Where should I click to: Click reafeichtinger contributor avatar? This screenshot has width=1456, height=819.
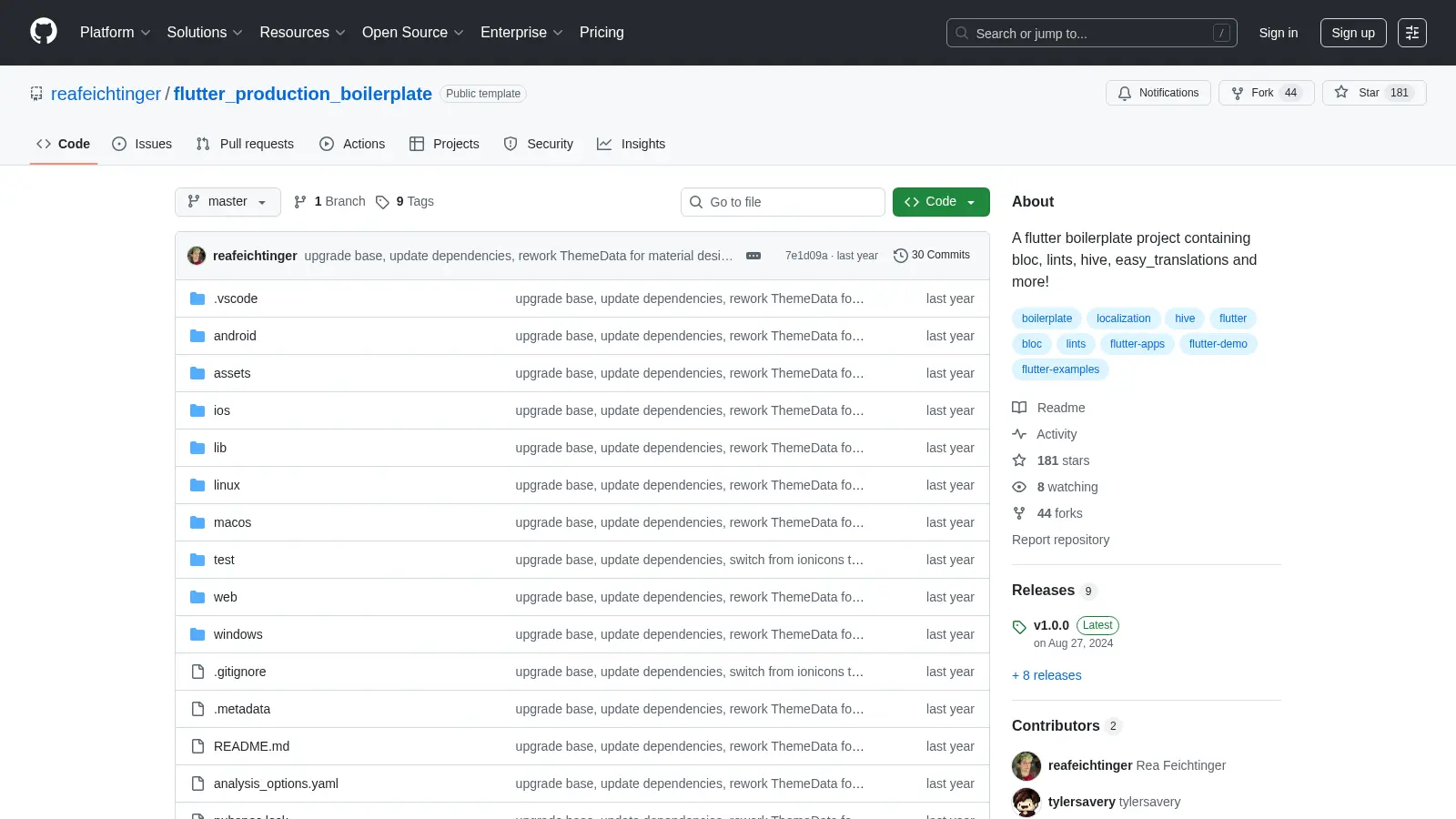pyautogui.click(x=1026, y=765)
